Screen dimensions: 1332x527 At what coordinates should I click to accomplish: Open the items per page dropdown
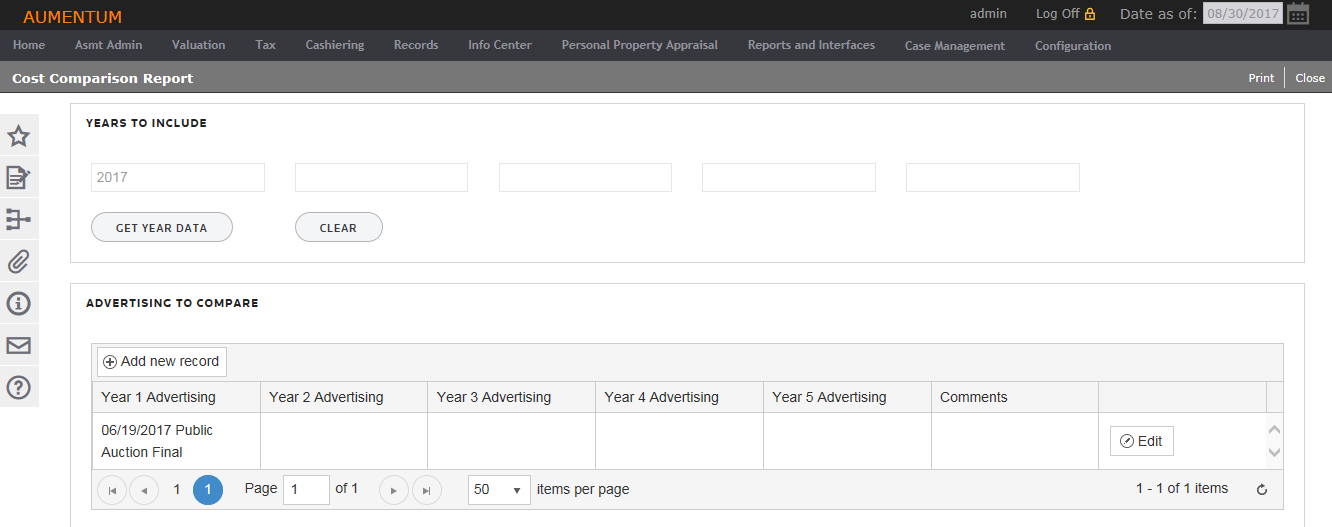click(499, 490)
